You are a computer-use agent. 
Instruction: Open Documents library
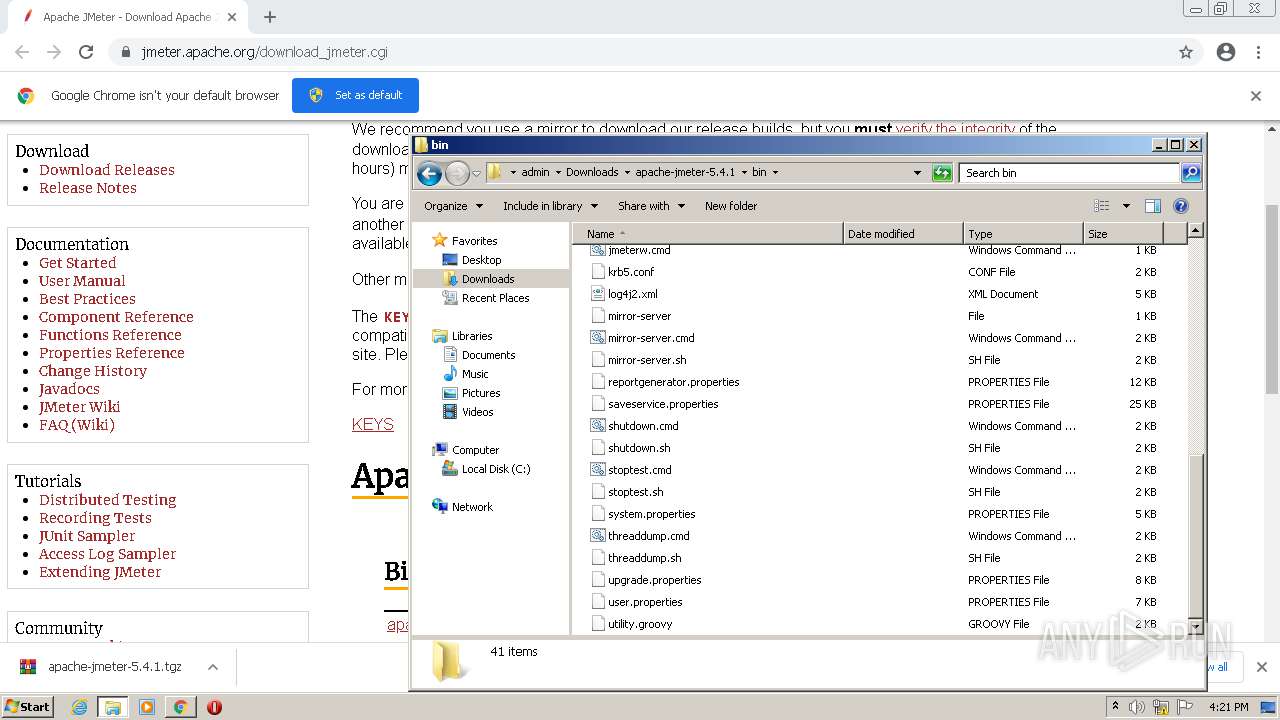click(x=488, y=355)
